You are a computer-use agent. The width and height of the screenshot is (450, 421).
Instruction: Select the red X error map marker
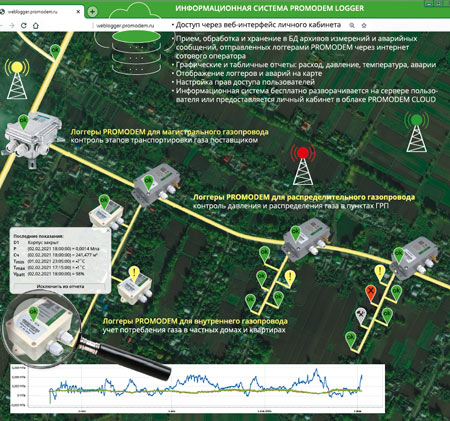pyautogui.click(x=370, y=293)
